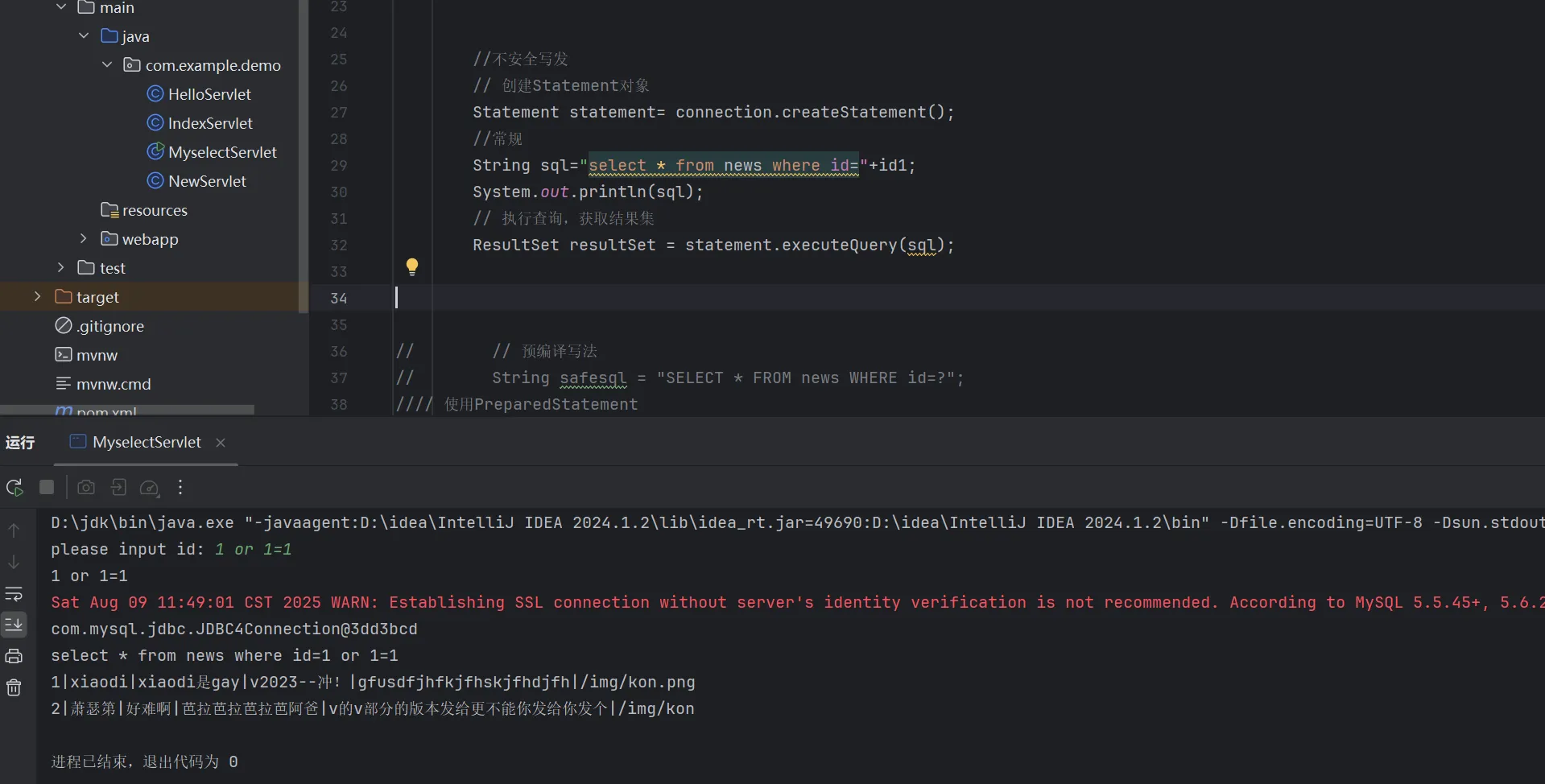1545x784 pixels.
Task: Click the profiler gauge icon
Action: pos(149,488)
